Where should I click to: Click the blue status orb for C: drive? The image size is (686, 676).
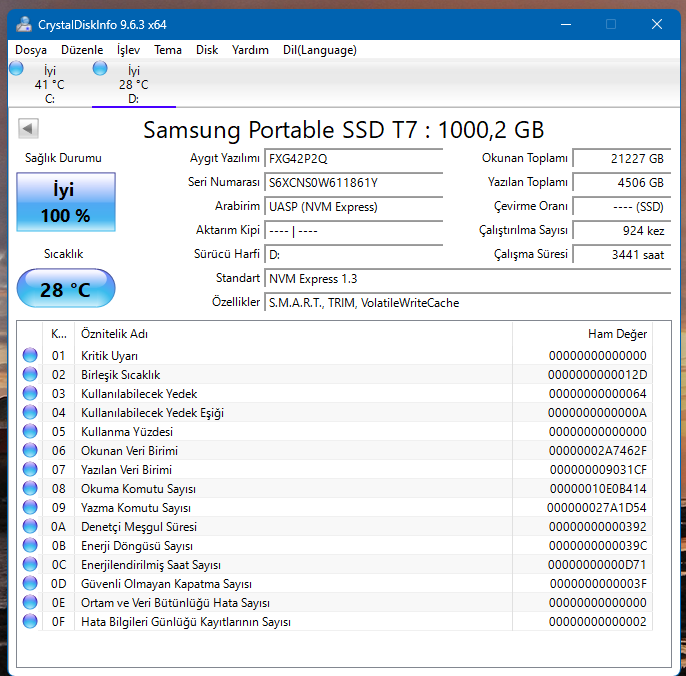click(x=16, y=68)
